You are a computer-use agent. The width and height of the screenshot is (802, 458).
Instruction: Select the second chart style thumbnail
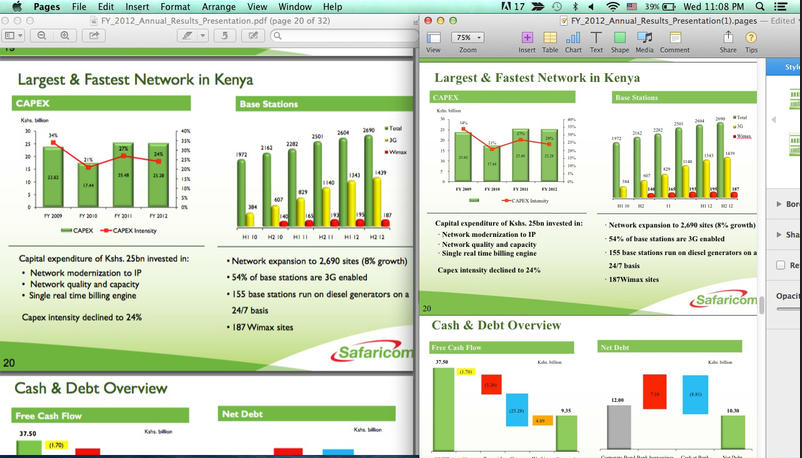point(795,144)
